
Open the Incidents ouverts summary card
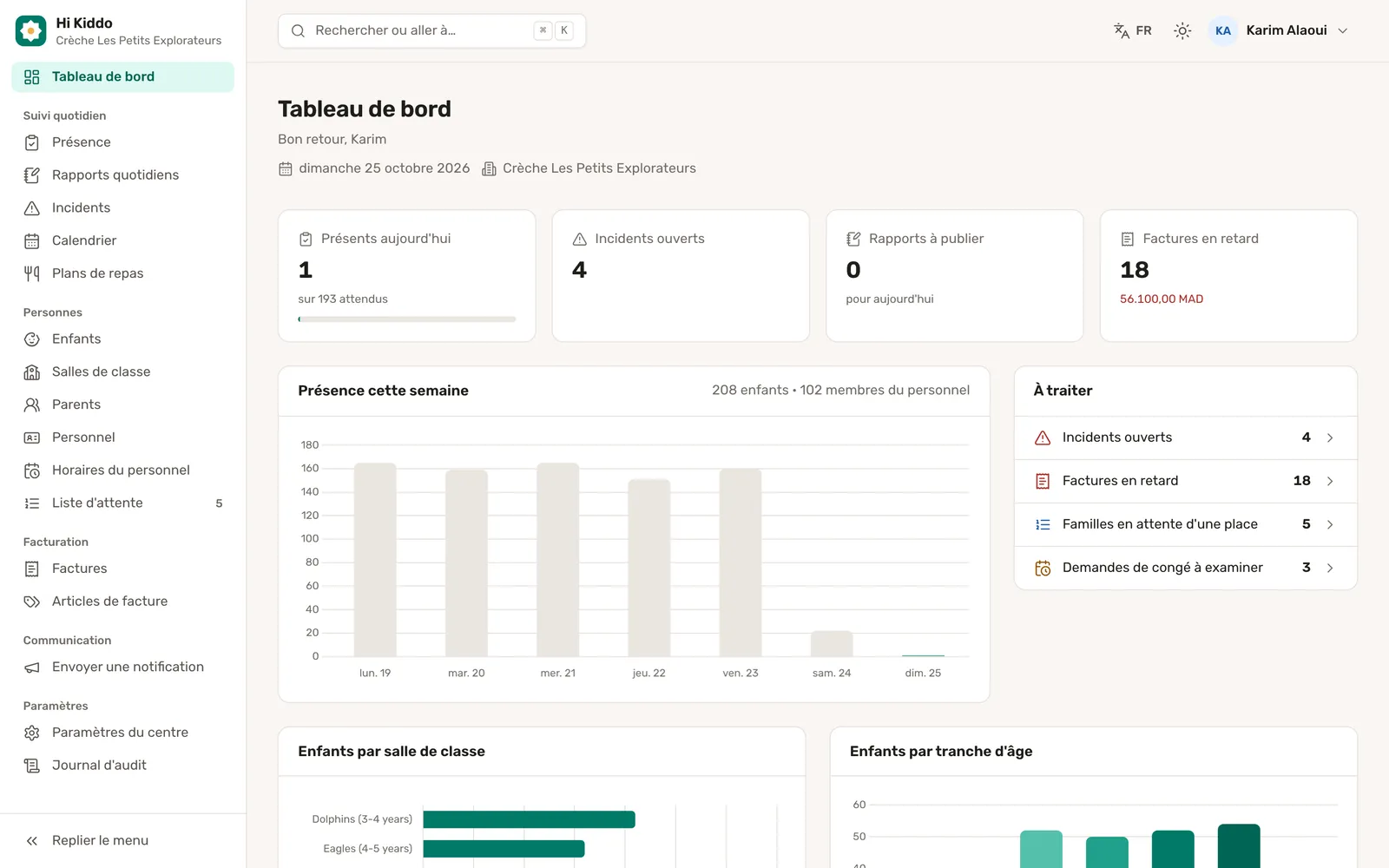pyautogui.click(x=681, y=276)
